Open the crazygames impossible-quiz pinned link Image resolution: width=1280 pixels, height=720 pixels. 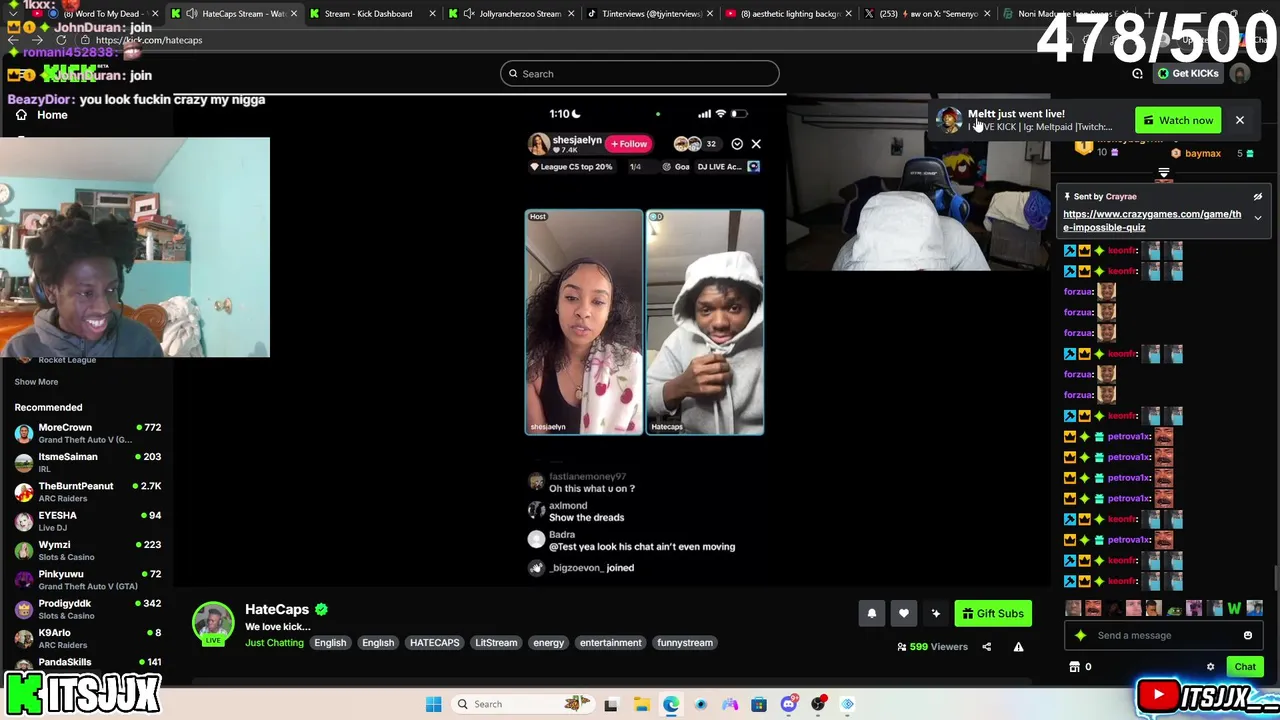point(1152,220)
